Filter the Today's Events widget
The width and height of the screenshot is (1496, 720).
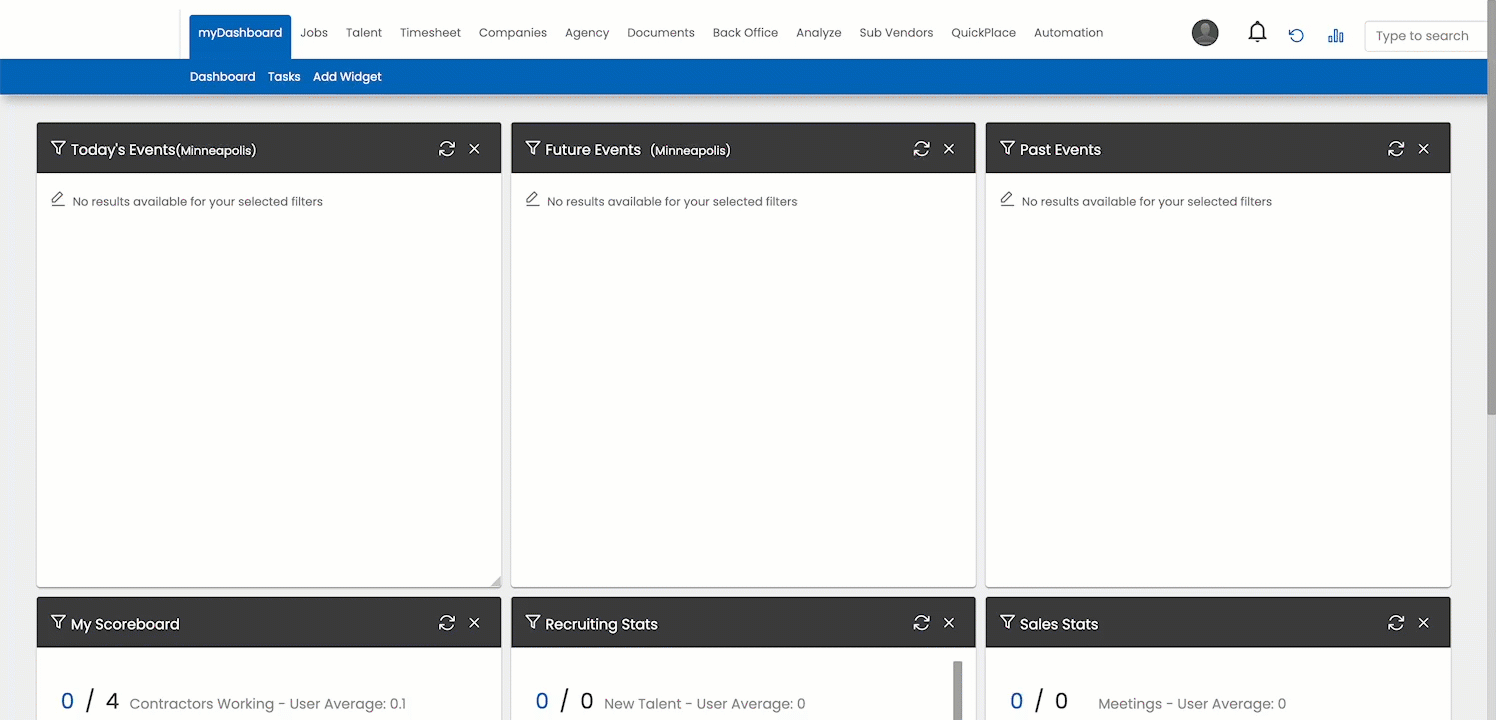click(58, 148)
